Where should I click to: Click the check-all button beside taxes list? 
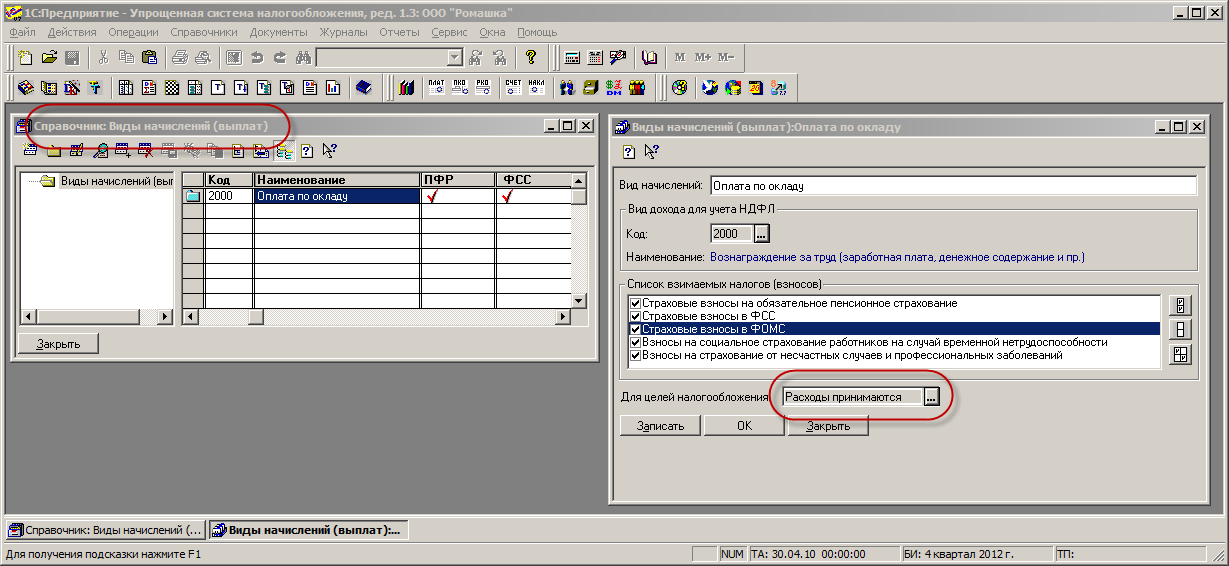click(x=1181, y=306)
